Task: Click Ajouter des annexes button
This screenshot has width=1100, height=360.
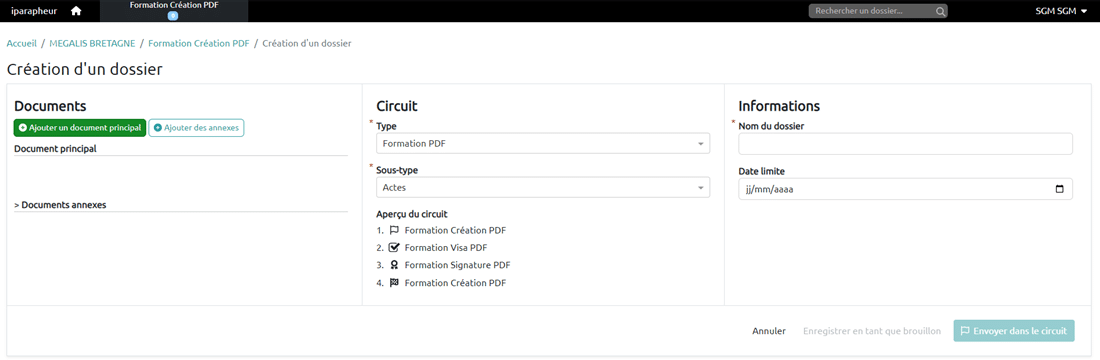Action: (196, 128)
